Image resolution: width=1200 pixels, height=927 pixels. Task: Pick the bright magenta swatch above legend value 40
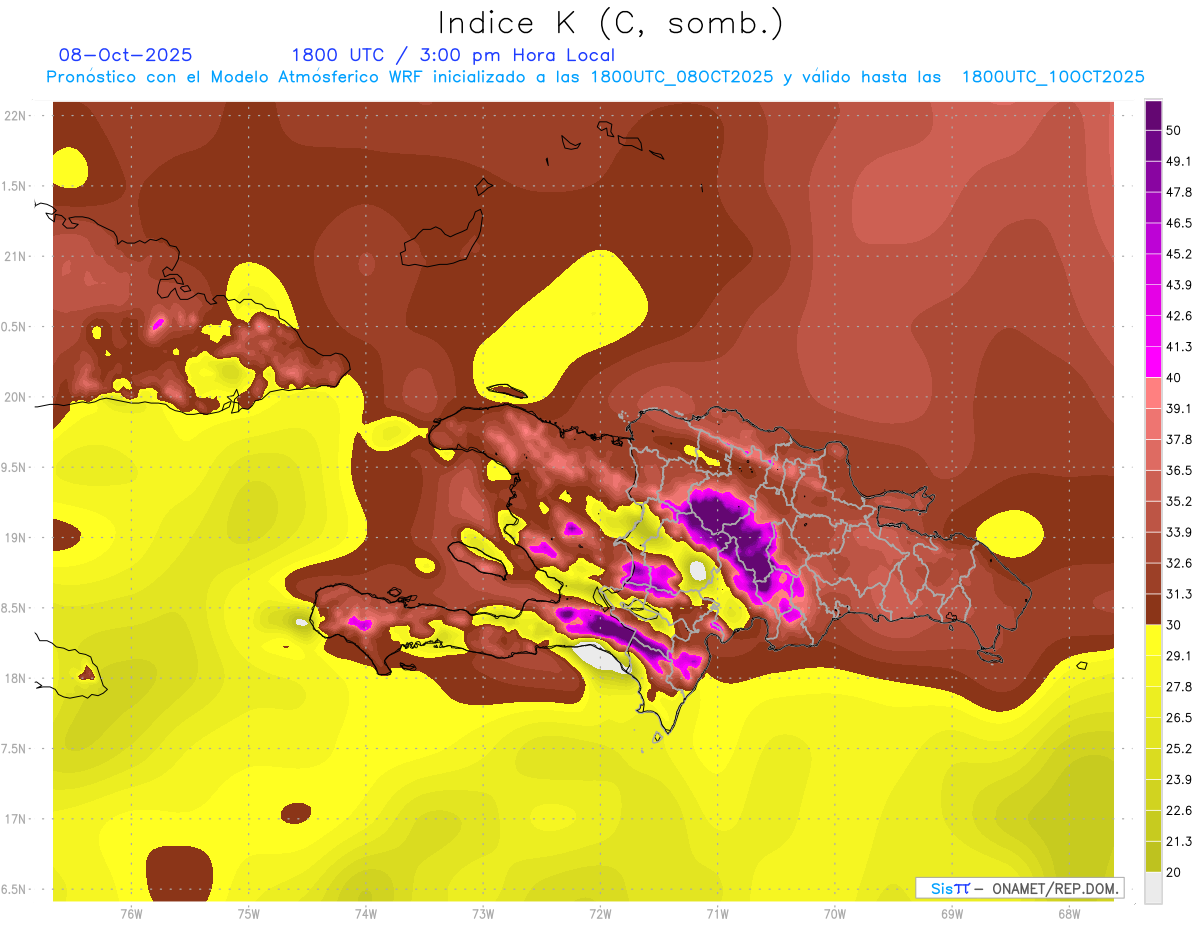point(1153,362)
